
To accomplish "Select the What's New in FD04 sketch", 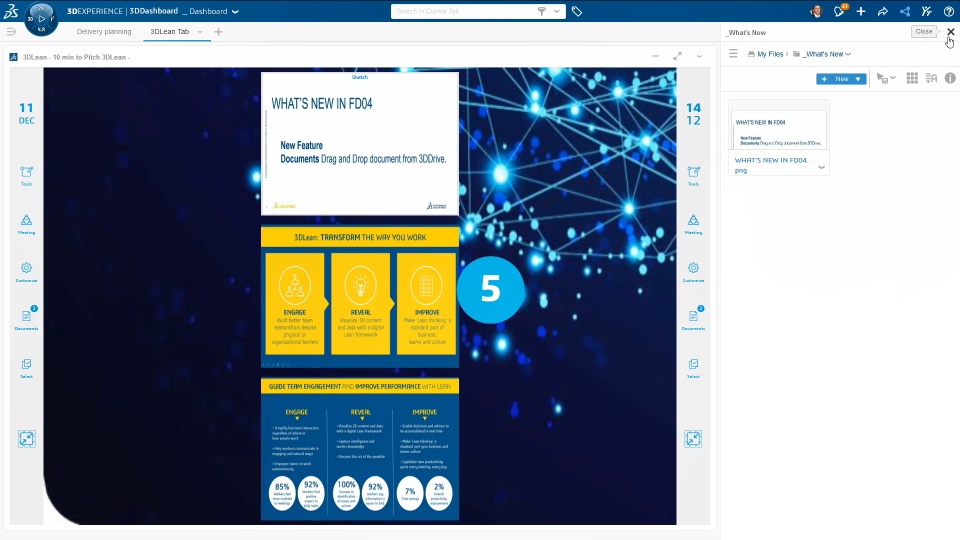I will (x=359, y=144).
